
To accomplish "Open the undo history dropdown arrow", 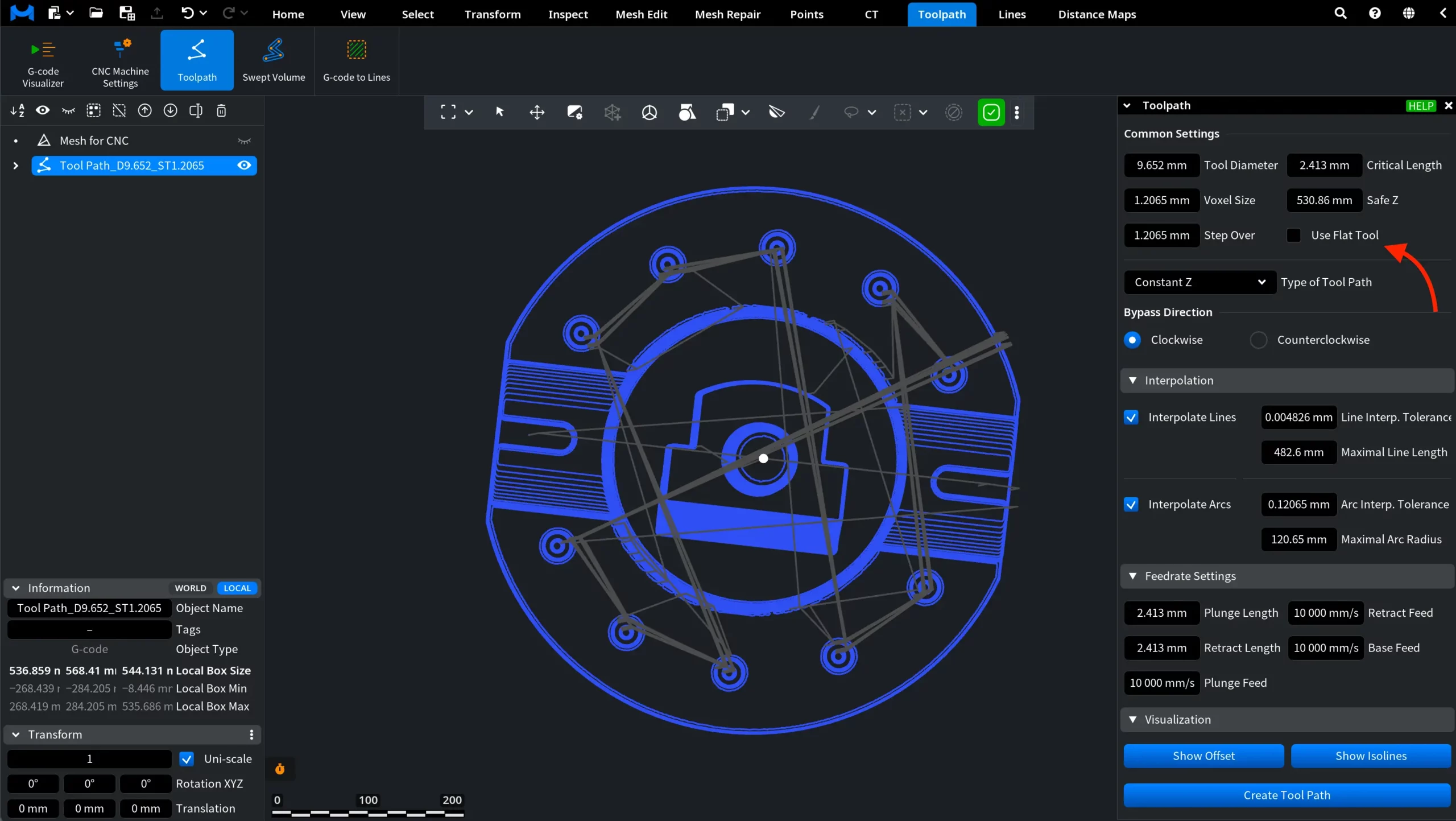I will tap(203, 13).
